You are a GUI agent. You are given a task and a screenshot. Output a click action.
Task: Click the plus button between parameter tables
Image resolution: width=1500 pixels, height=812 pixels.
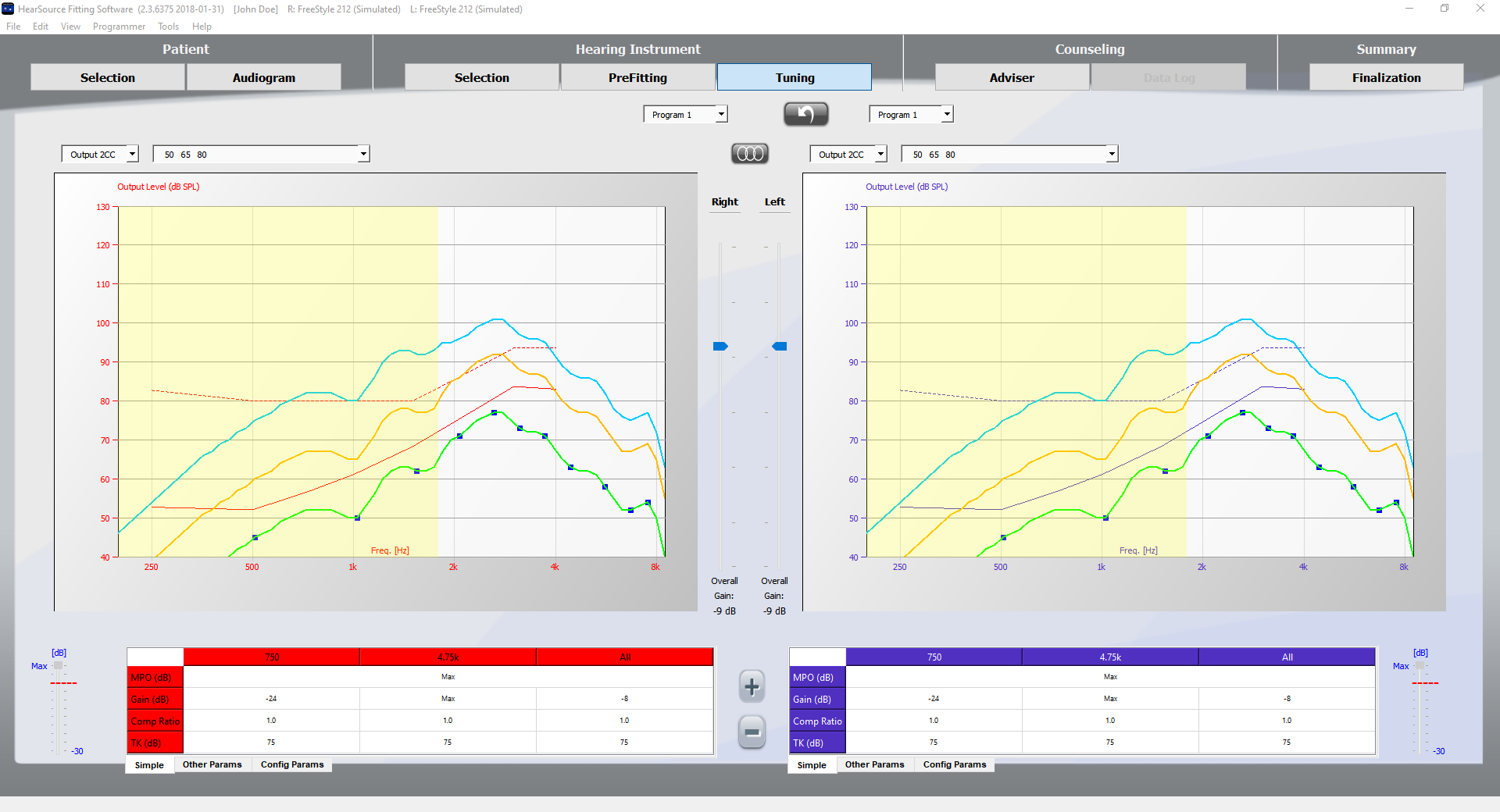pyautogui.click(x=752, y=686)
